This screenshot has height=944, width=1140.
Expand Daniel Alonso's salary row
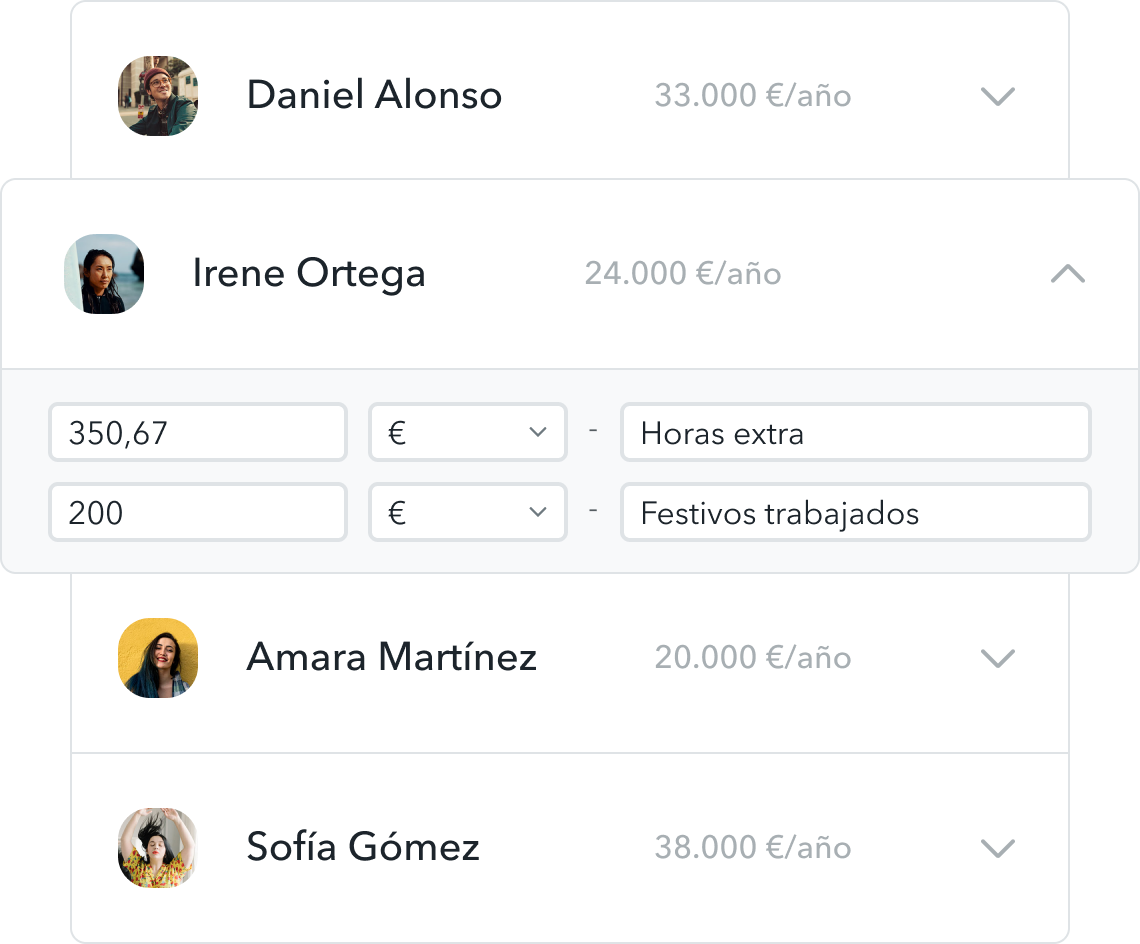pyautogui.click(x=998, y=97)
